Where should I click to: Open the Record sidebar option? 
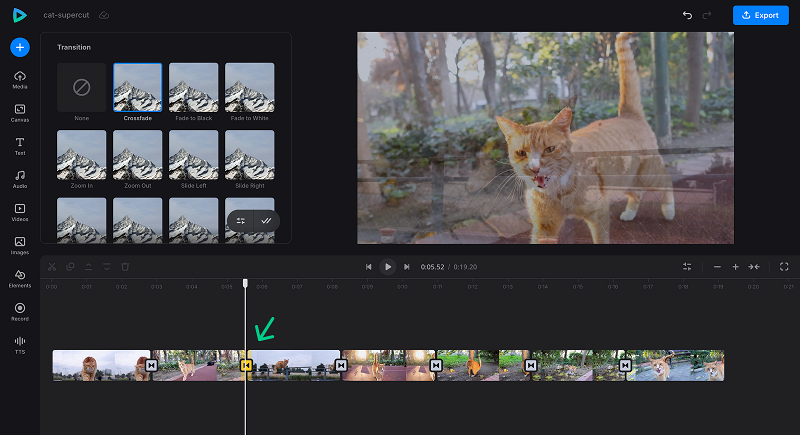[20, 312]
